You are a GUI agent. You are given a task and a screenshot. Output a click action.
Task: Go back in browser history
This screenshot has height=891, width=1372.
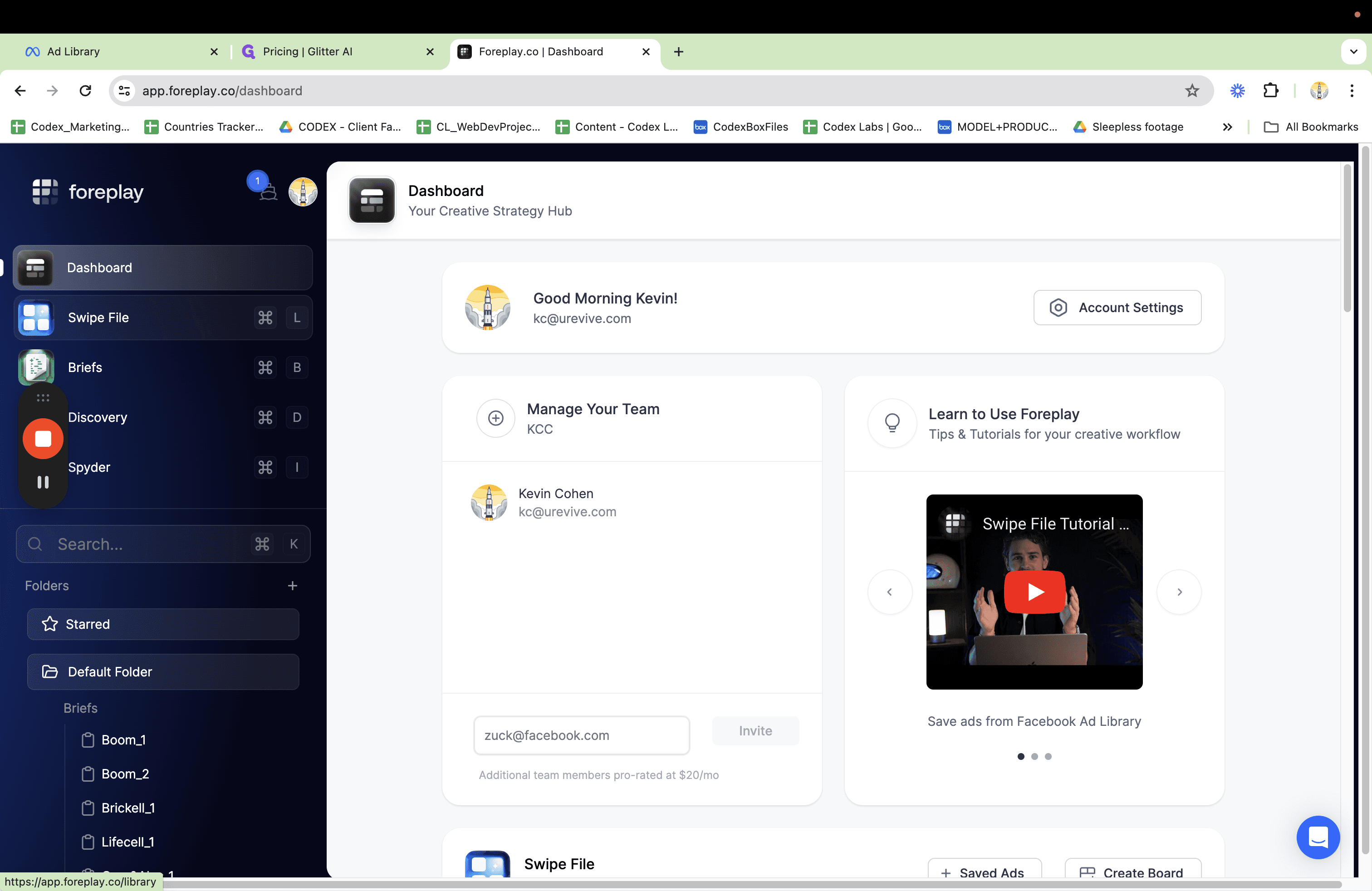20,90
